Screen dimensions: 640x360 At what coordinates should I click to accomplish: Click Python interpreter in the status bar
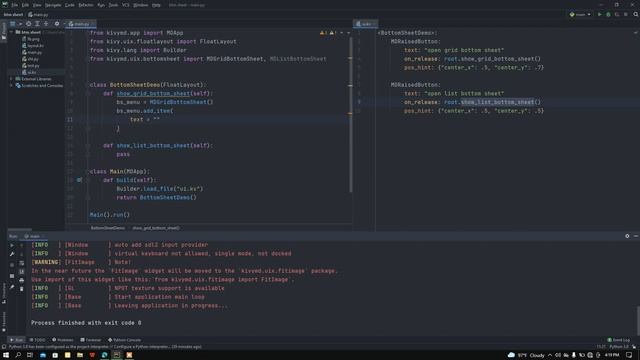[619, 347]
